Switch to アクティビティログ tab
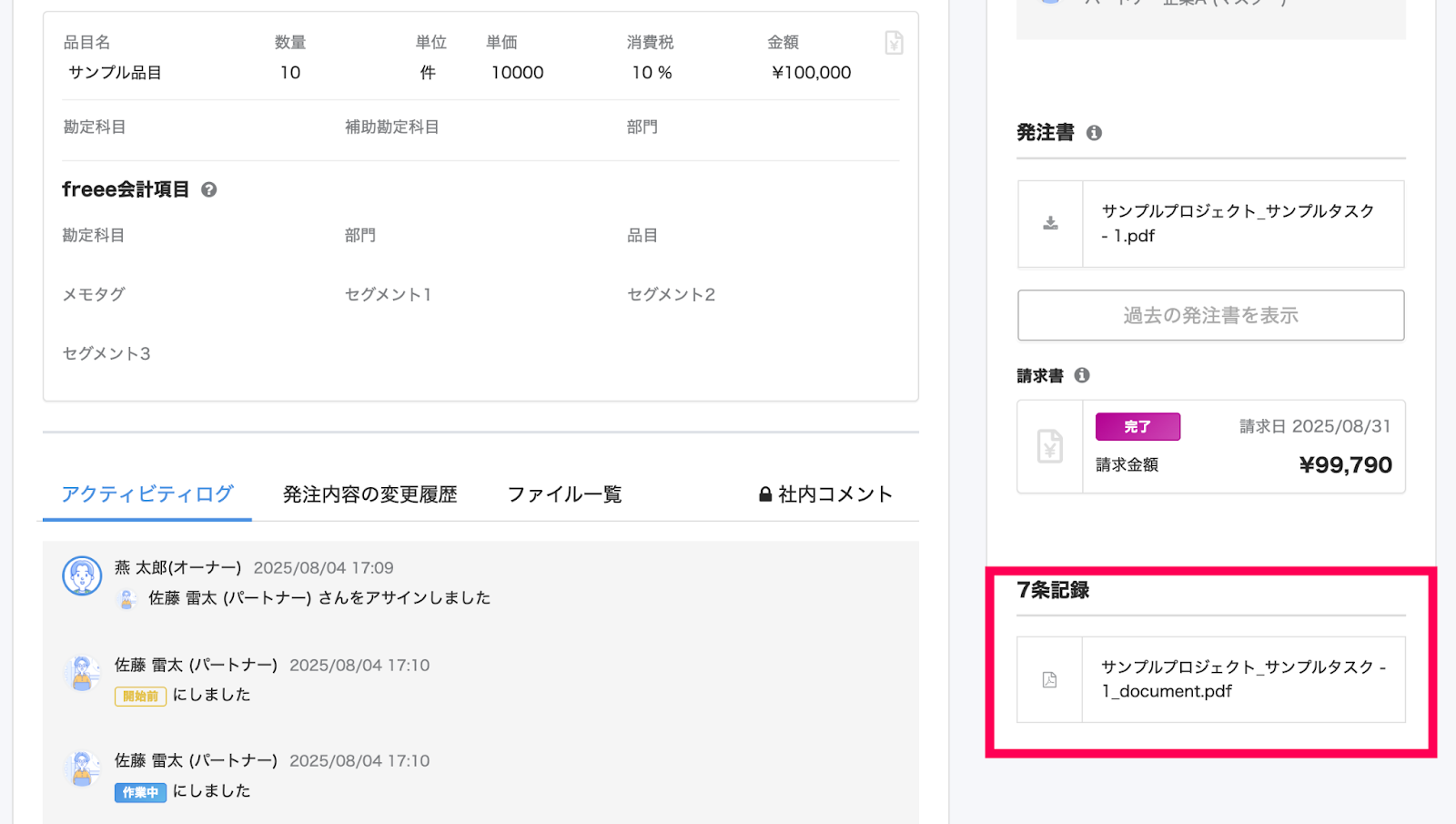1456x824 pixels. (x=147, y=494)
